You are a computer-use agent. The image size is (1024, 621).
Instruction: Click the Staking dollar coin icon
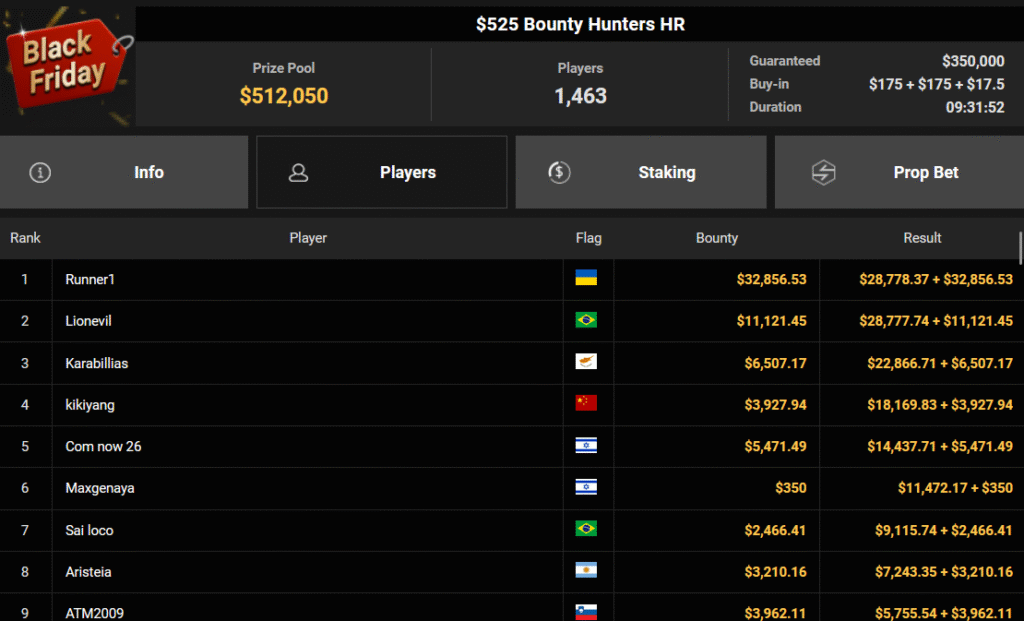click(x=559, y=172)
